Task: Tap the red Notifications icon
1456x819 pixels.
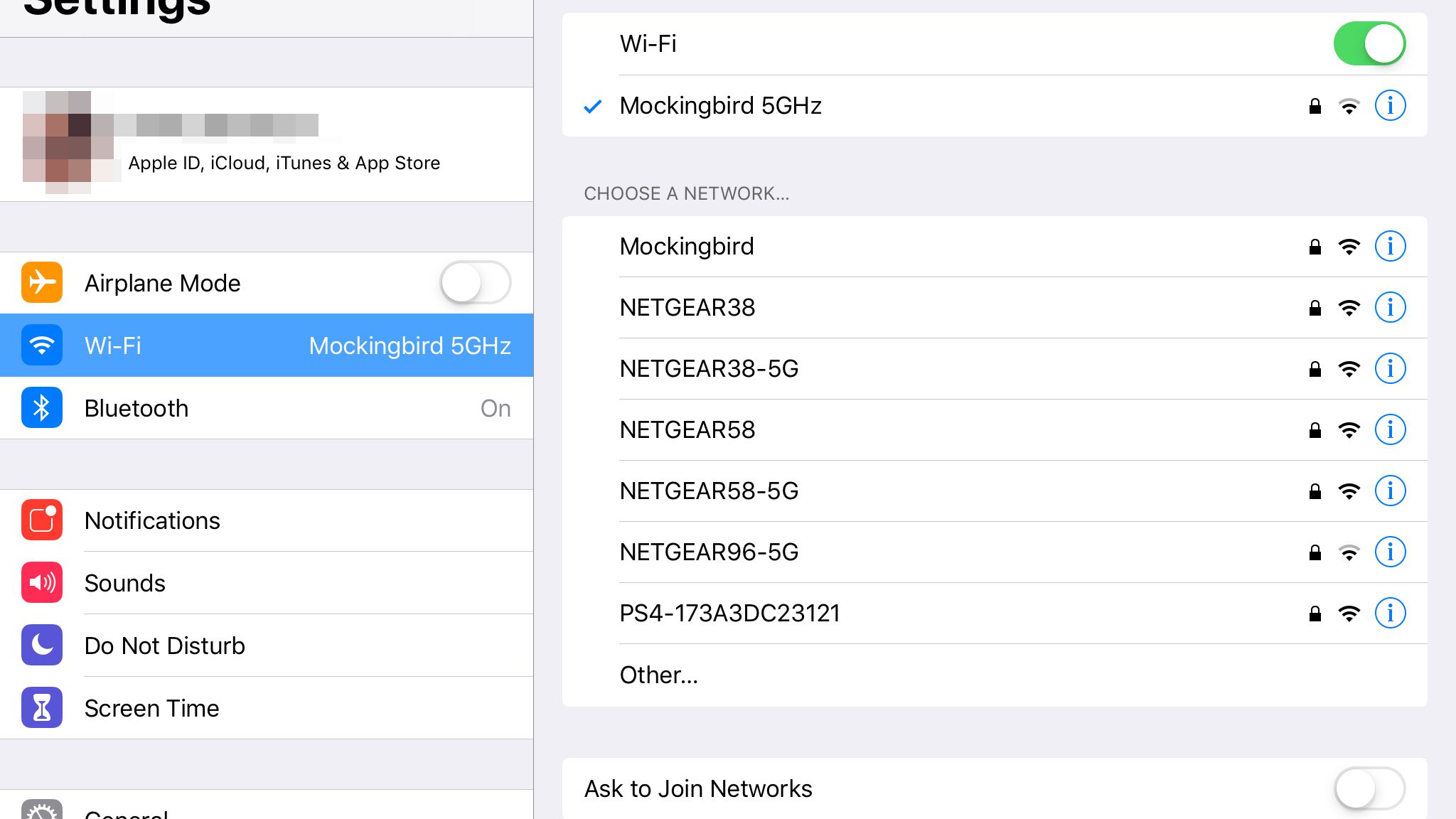Action: [x=42, y=520]
